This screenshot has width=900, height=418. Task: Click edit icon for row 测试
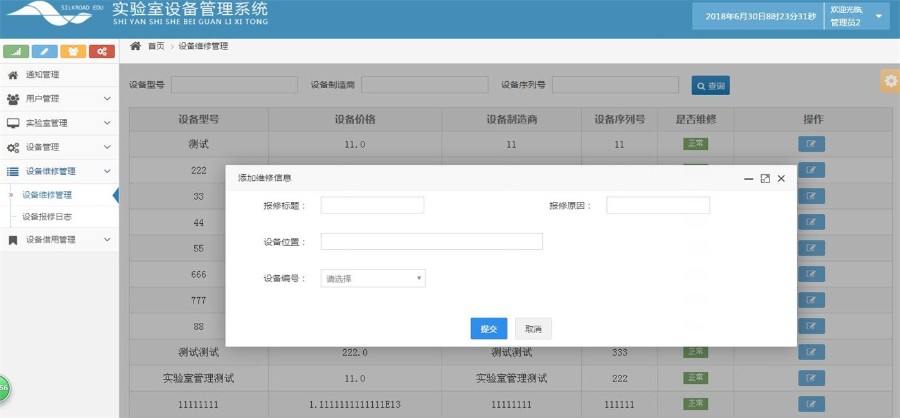(x=811, y=144)
